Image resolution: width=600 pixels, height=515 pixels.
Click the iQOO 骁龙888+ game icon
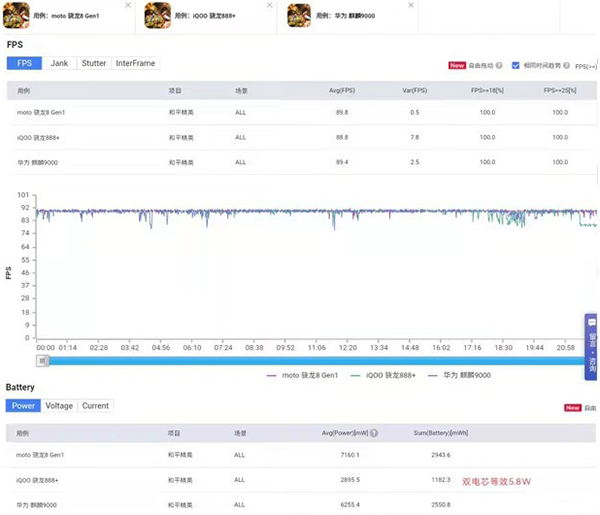(158, 15)
